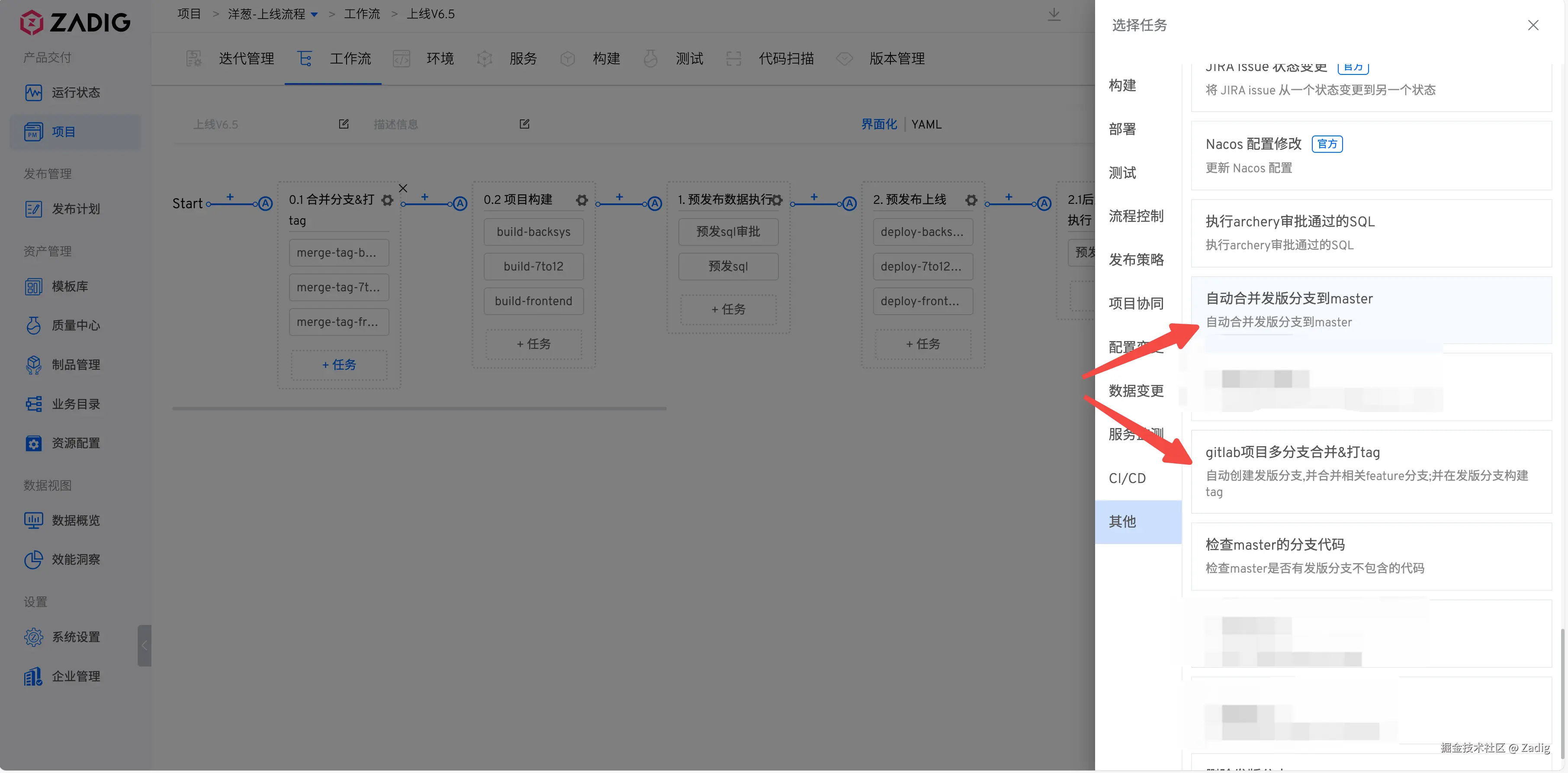Image resolution: width=1568 pixels, height=773 pixels.
Task: Click the plus between Start and stage 0.1
Action: pyautogui.click(x=230, y=196)
